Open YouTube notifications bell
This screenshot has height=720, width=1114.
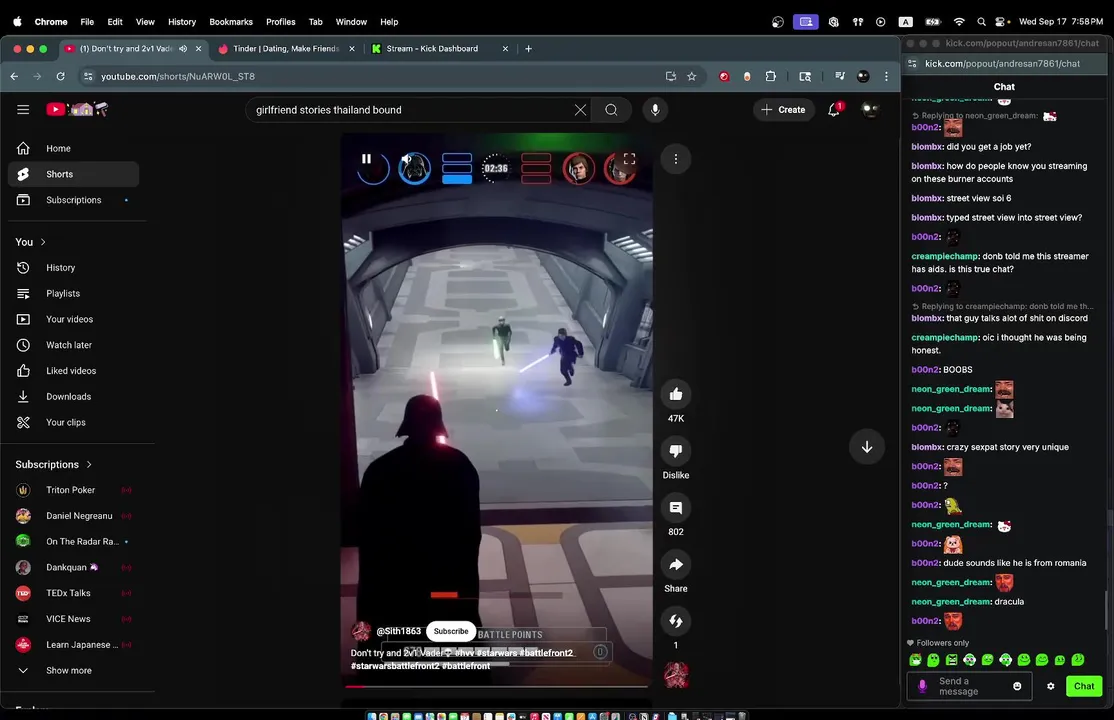coord(834,109)
